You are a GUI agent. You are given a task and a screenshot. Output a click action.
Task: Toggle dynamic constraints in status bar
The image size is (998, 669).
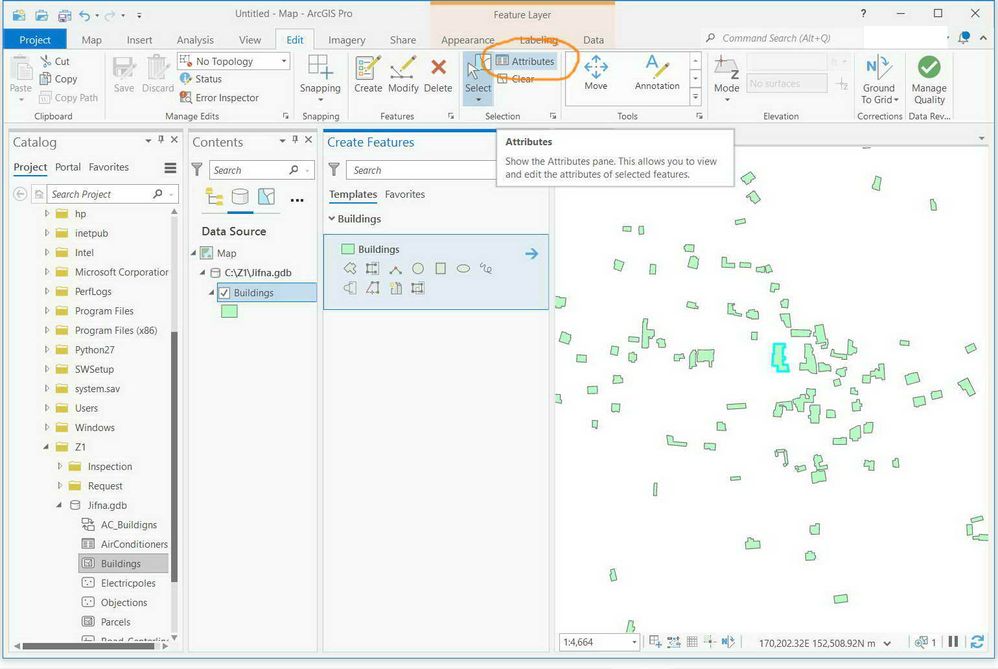(x=673, y=642)
